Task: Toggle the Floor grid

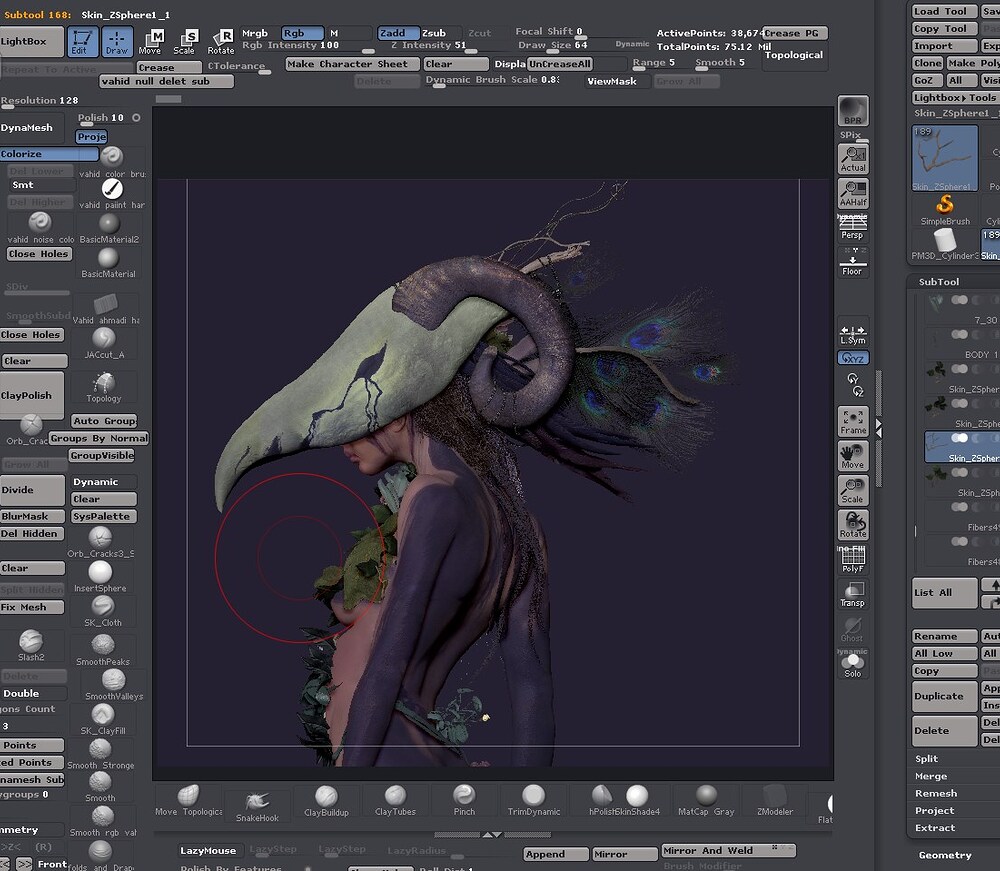Action: coord(853,261)
